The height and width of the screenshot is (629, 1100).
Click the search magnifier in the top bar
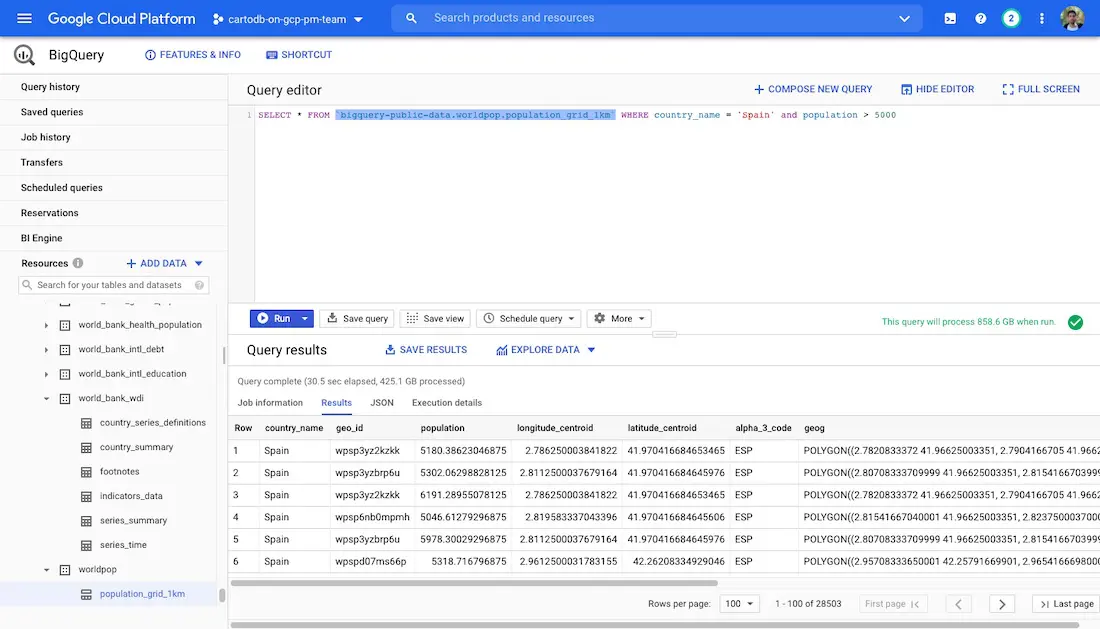tap(411, 17)
